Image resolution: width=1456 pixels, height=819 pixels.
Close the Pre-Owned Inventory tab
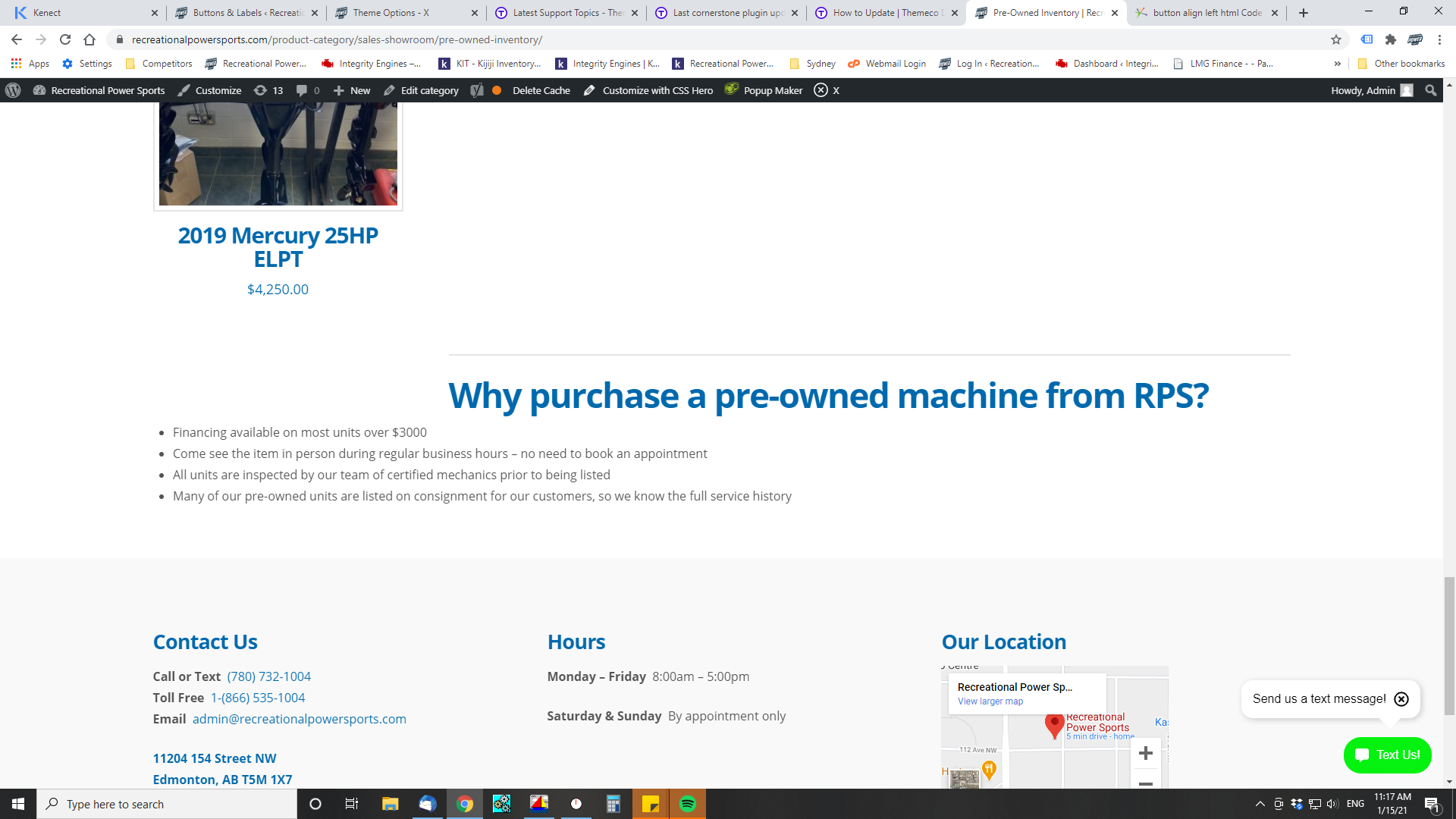coord(1115,13)
